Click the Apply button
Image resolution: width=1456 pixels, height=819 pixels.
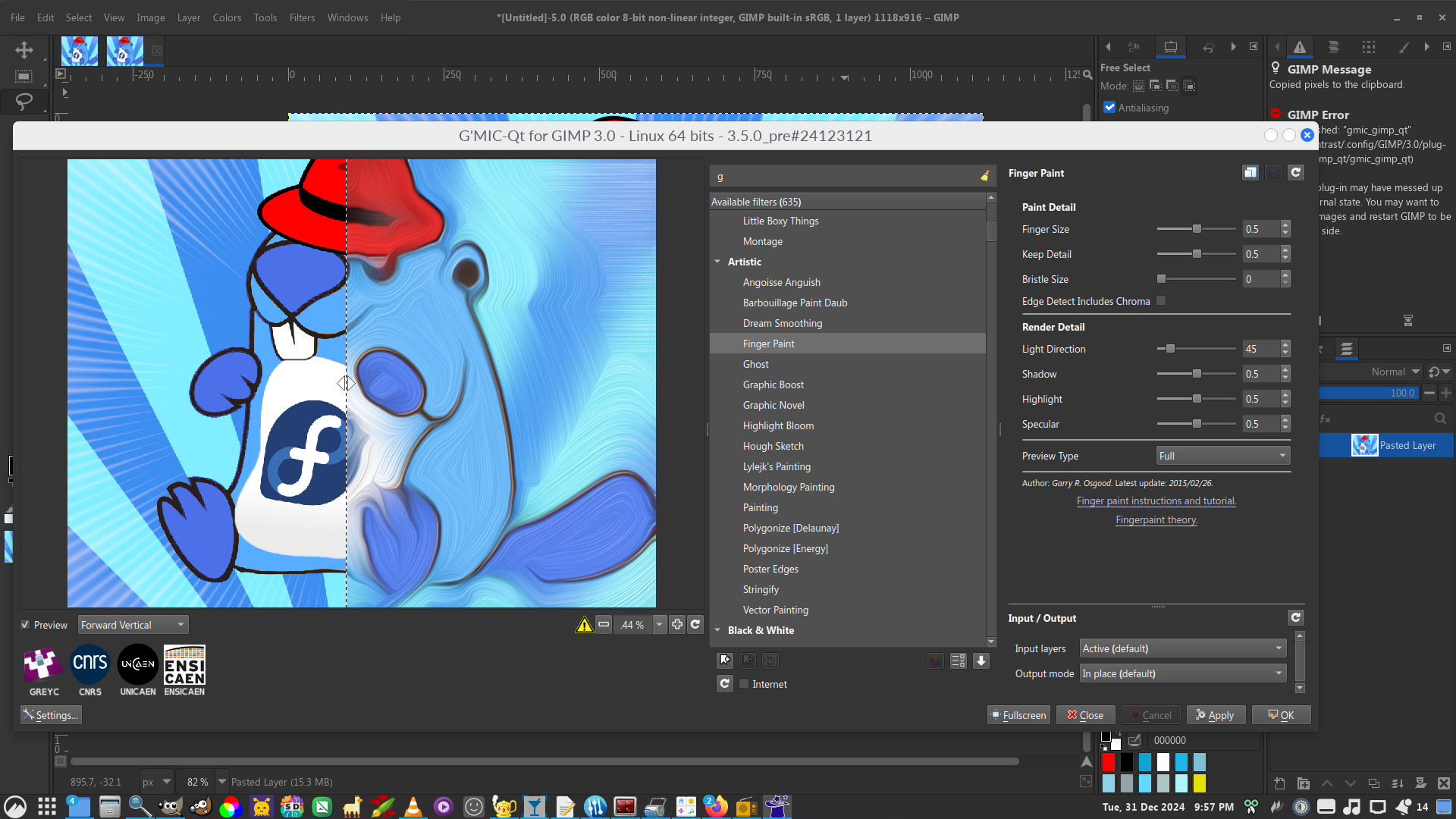[x=1216, y=715]
